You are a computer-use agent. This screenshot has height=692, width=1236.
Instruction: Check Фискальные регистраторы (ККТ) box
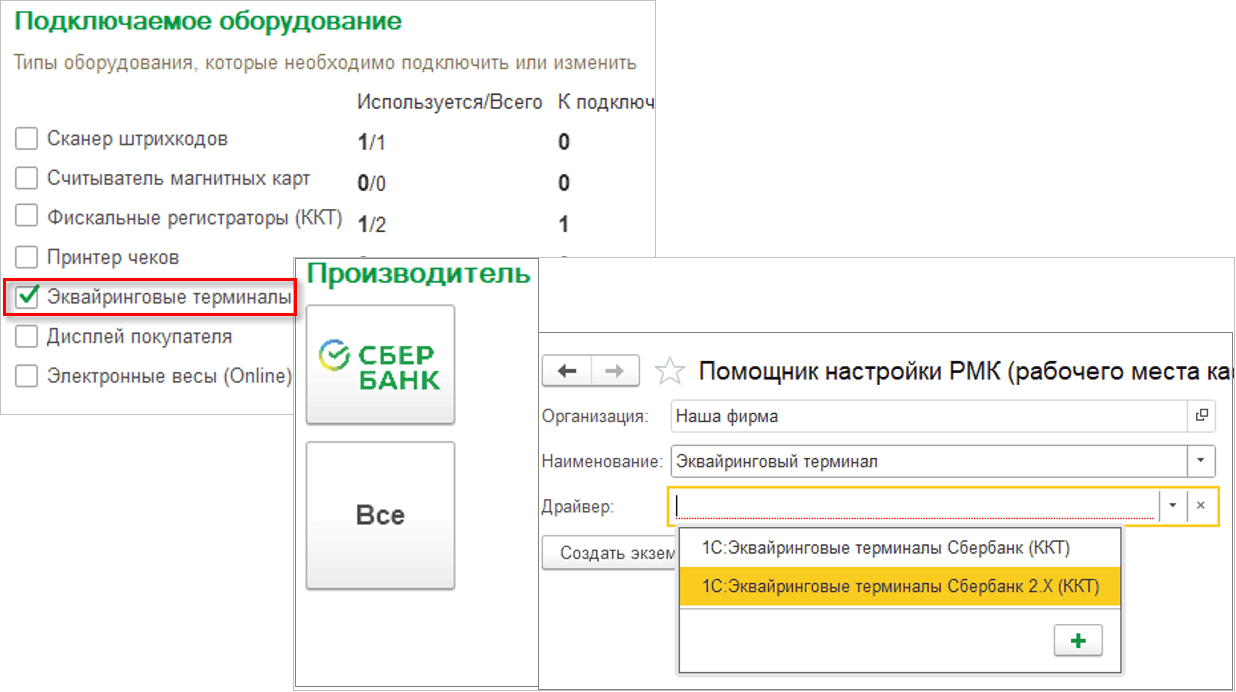coord(27,217)
